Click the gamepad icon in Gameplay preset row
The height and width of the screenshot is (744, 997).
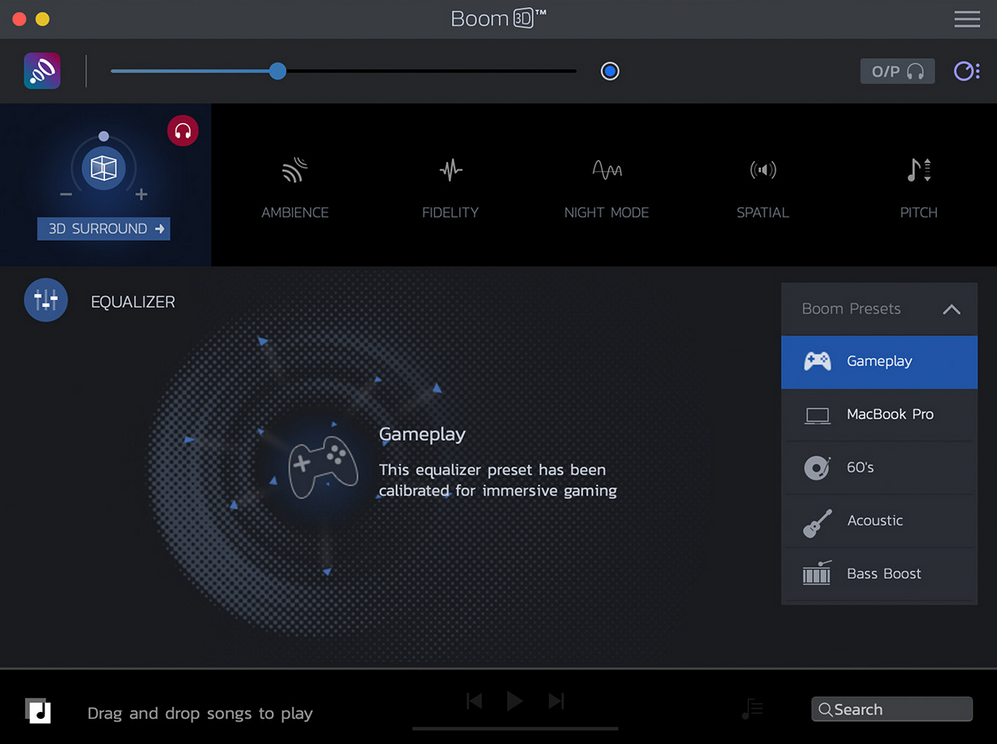coord(817,361)
